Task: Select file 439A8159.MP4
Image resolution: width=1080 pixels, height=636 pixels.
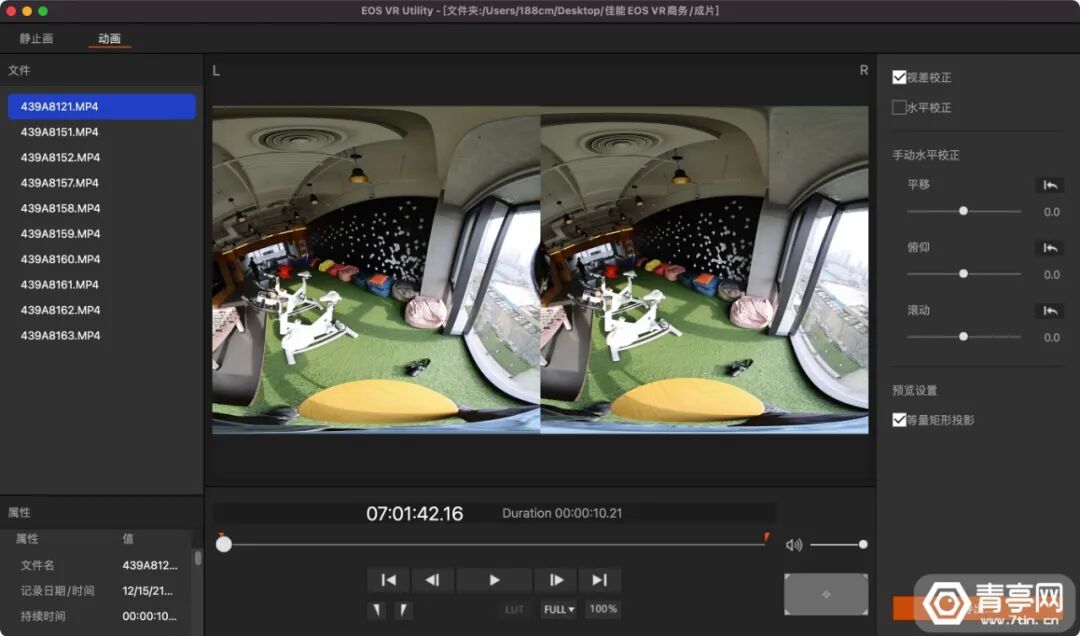Action: coord(102,234)
